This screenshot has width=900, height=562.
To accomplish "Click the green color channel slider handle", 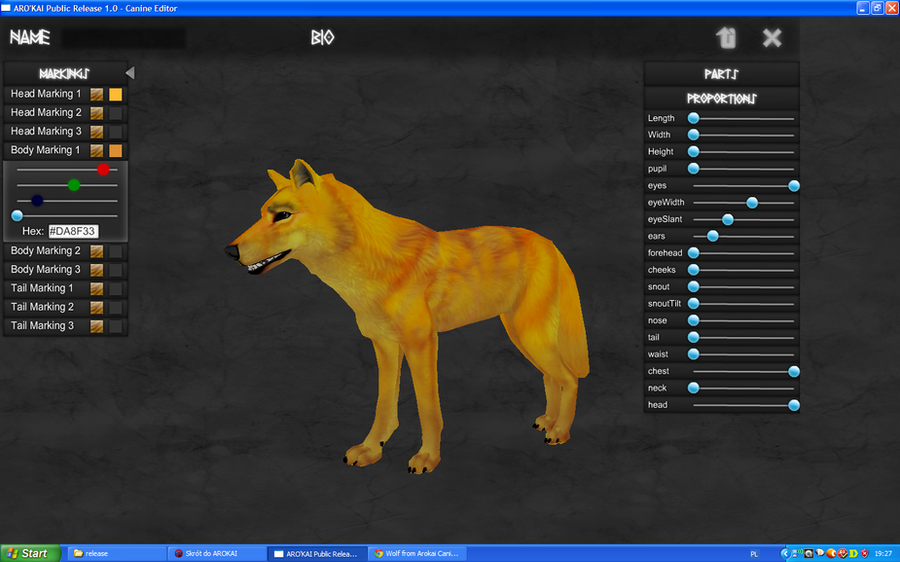I will tap(73, 185).
